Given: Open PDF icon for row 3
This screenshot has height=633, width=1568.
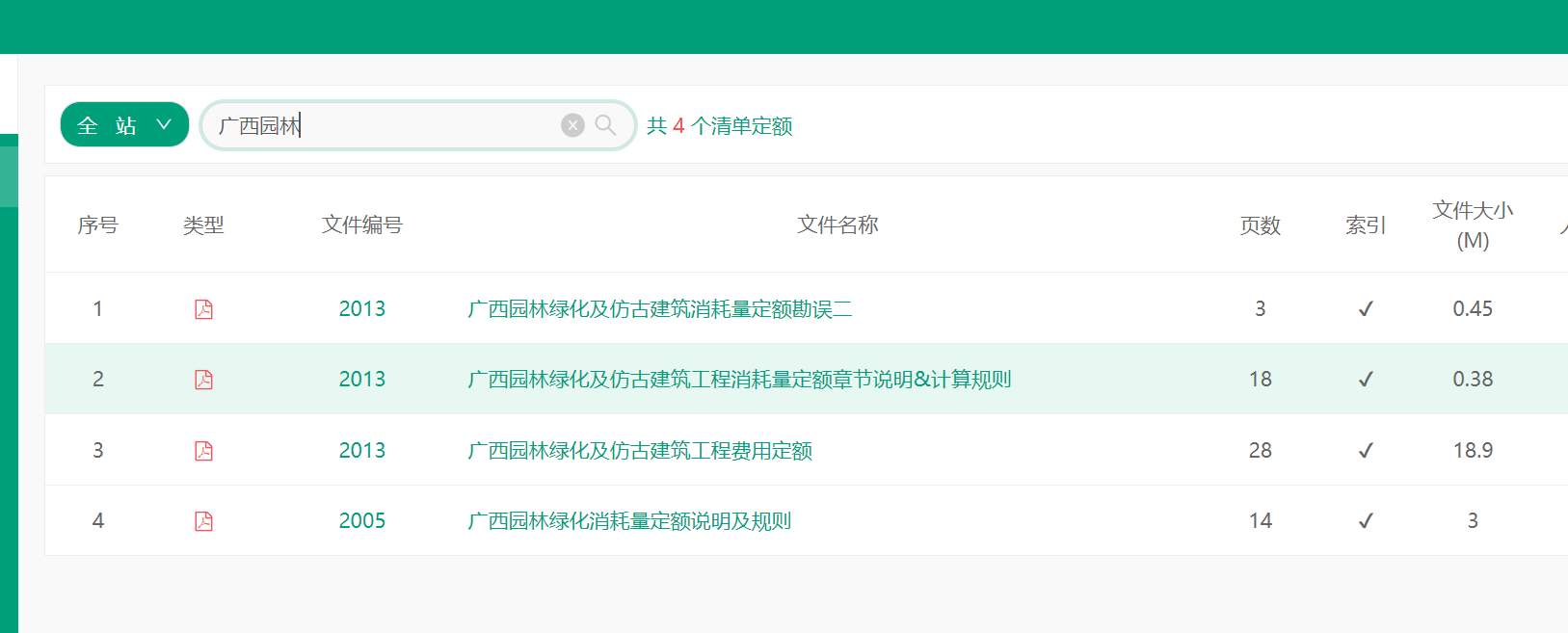Looking at the screenshot, I should pos(203,451).
